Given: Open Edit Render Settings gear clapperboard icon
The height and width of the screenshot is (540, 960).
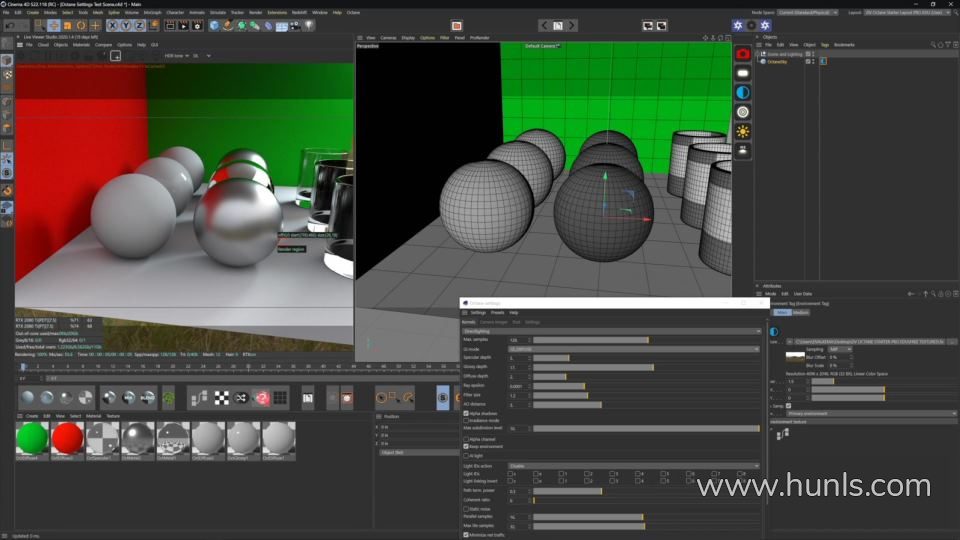Looking at the screenshot, I should tap(198, 25).
